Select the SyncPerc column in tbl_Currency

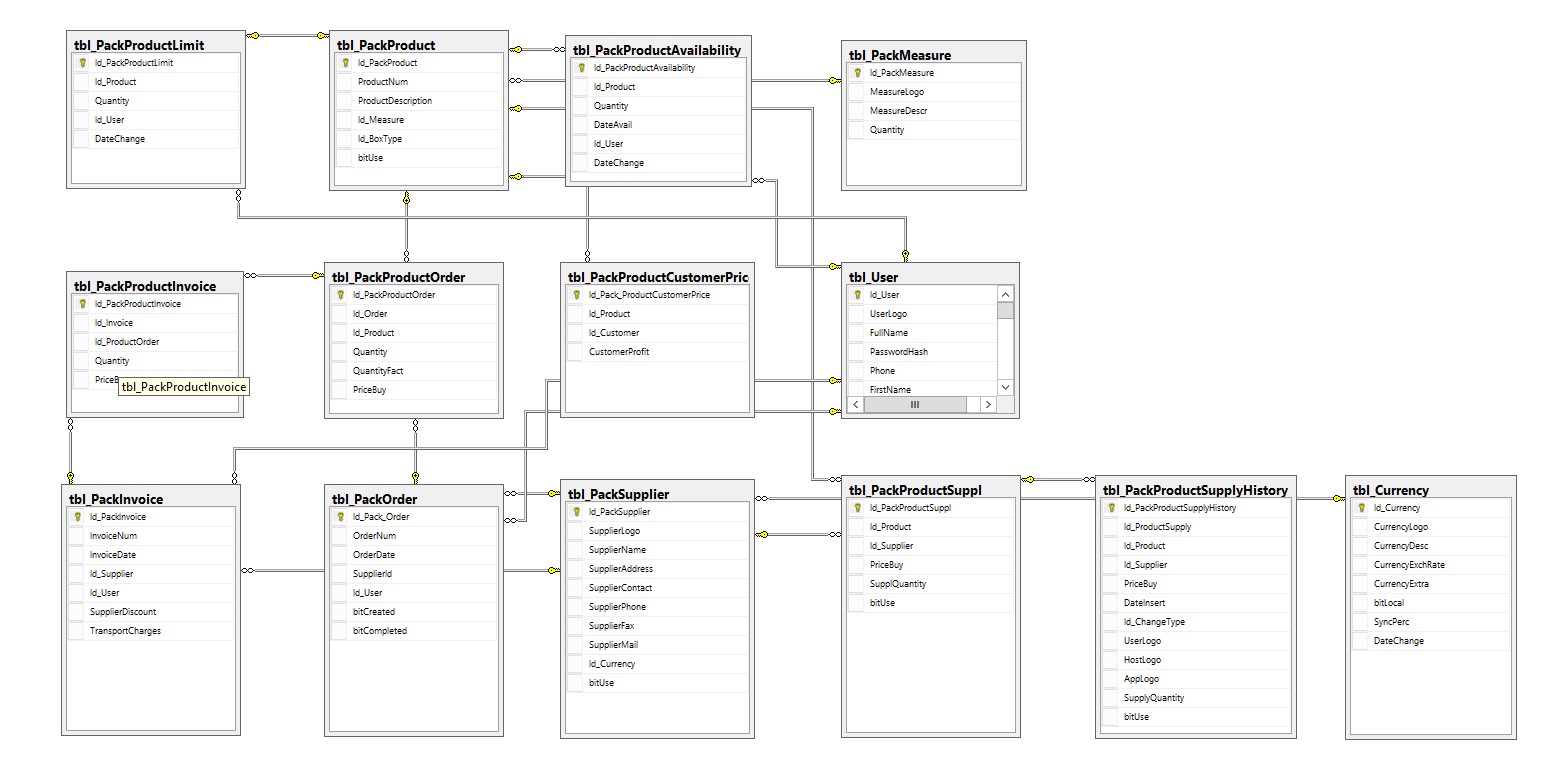[x=1431, y=622]
